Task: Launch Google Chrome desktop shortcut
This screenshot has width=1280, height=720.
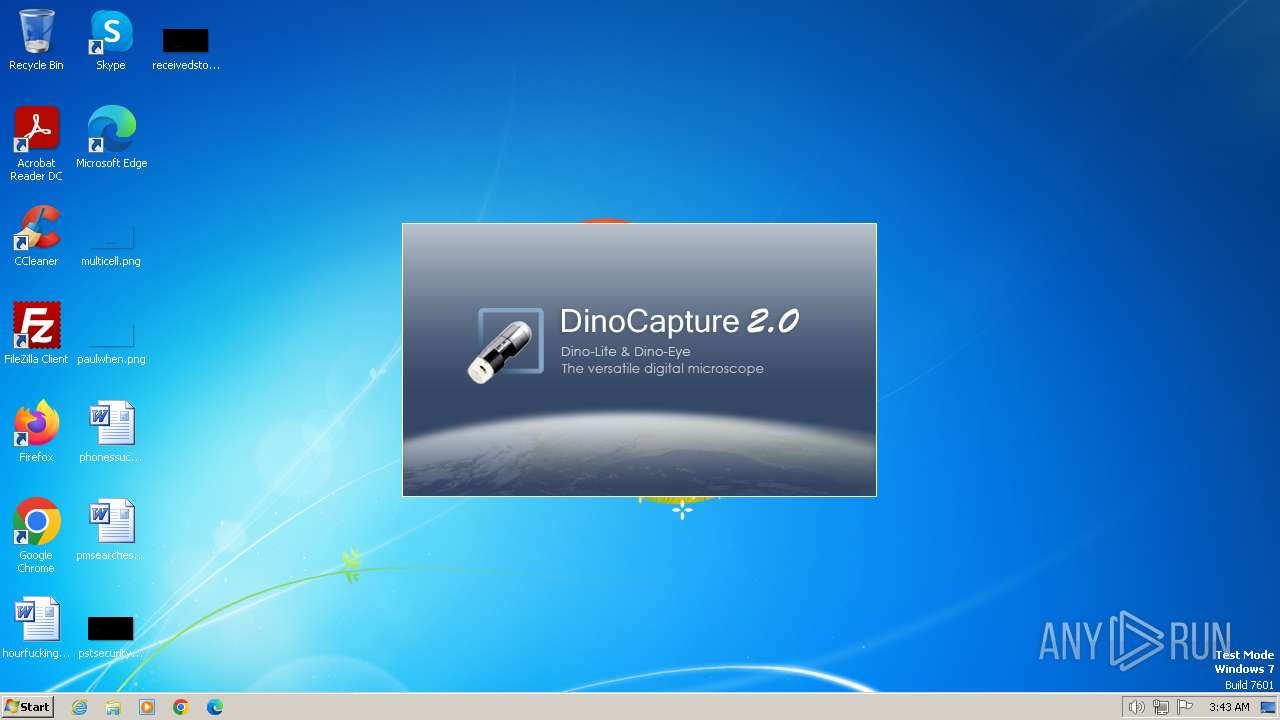Action: [x=36, y=536]
